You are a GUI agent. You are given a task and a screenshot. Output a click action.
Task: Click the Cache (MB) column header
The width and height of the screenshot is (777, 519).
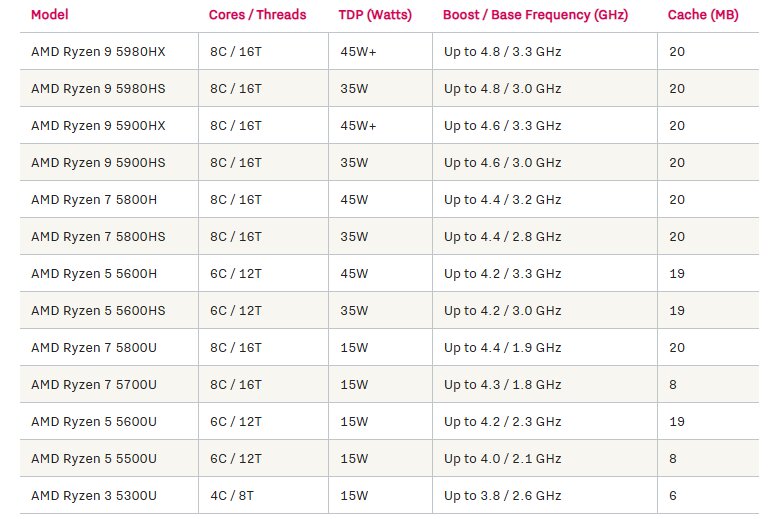703,15
